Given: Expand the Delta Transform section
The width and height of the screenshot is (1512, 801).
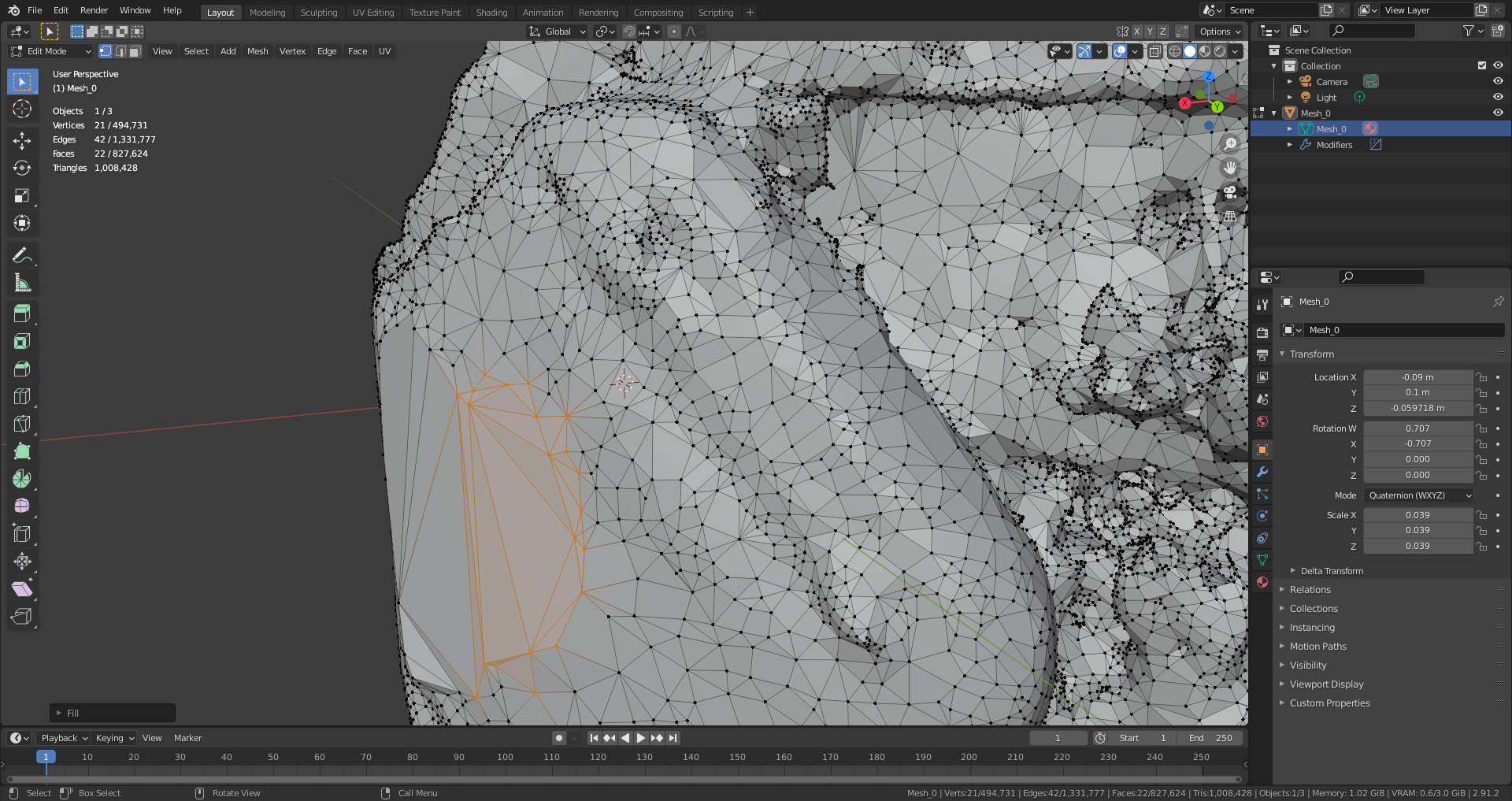Looking at the screenshot, I should tap(1331, 571).
